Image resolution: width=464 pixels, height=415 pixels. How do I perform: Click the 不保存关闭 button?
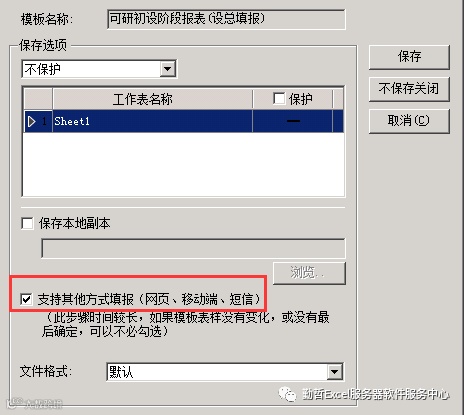(409, 89)
